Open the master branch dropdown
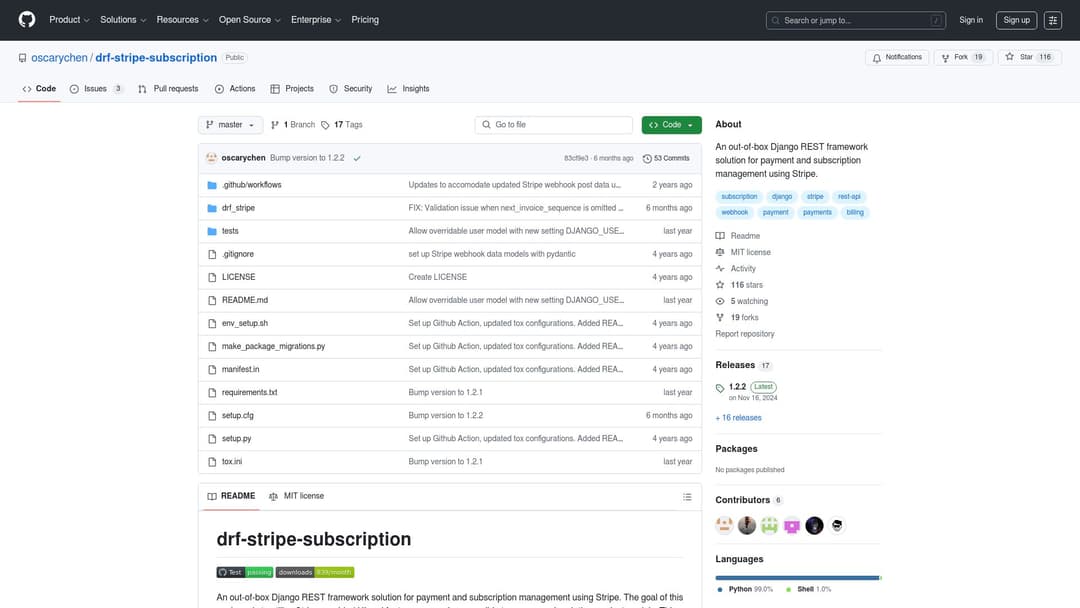 tap(230, 125)
